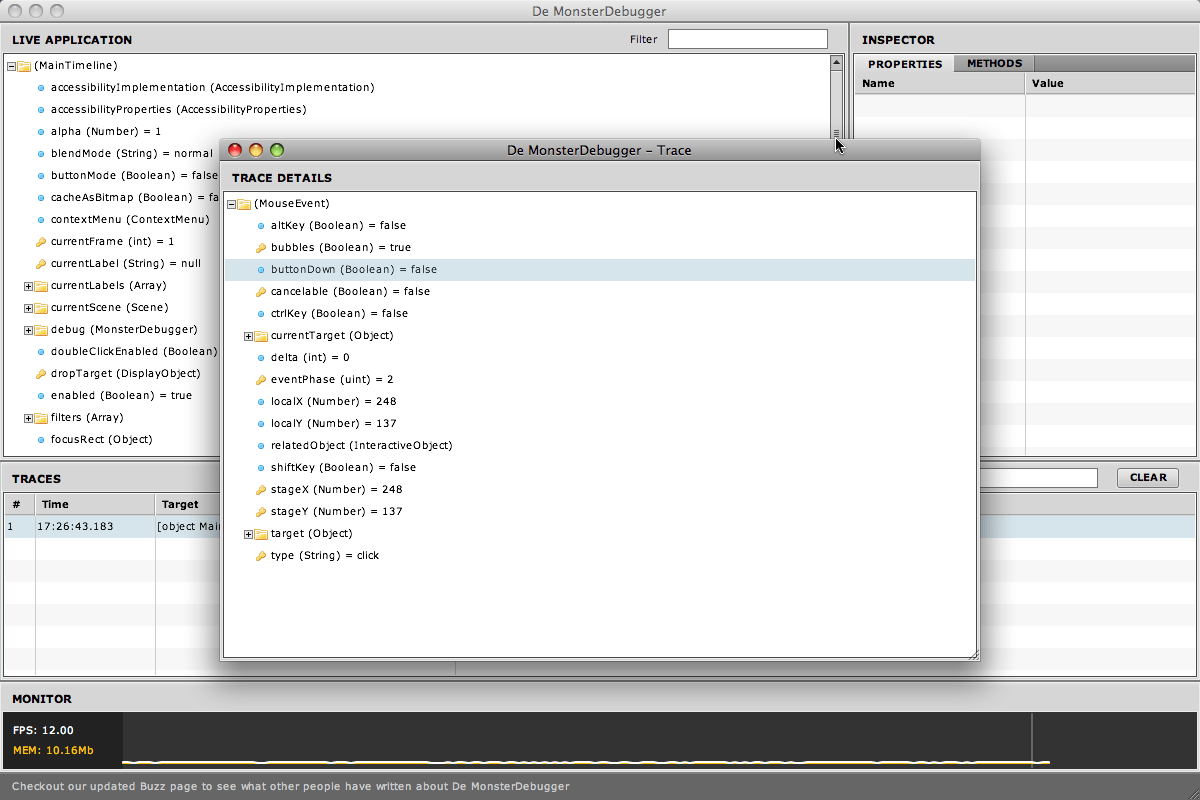Click the key icon beside currentLabel

point(41,264)
